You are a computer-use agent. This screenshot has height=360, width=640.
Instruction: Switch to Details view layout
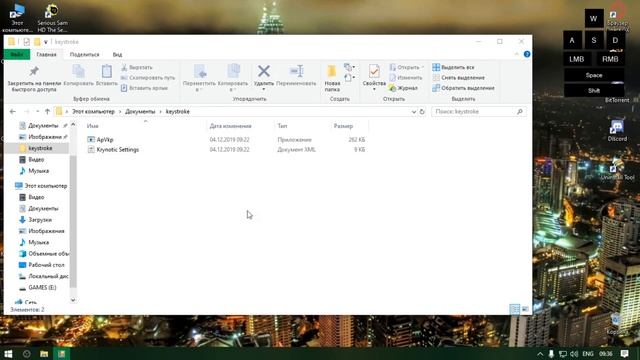pos(515,309)
